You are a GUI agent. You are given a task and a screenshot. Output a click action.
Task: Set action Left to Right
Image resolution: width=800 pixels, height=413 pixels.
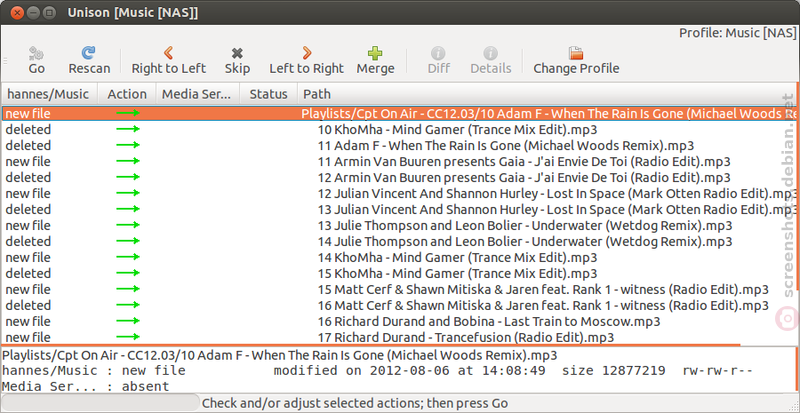pos(307,60)
